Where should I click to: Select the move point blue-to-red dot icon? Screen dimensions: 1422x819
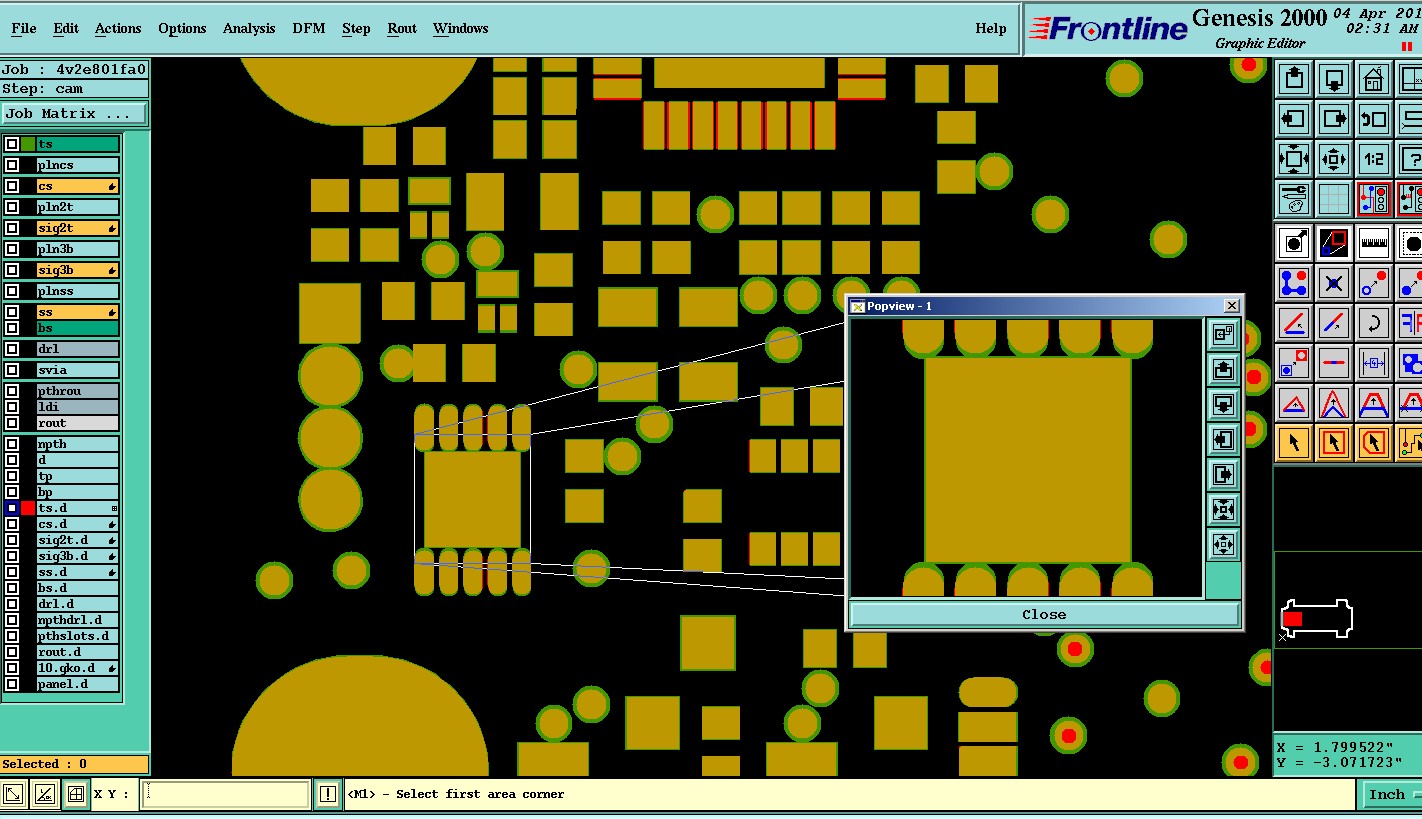[1374, 283]
